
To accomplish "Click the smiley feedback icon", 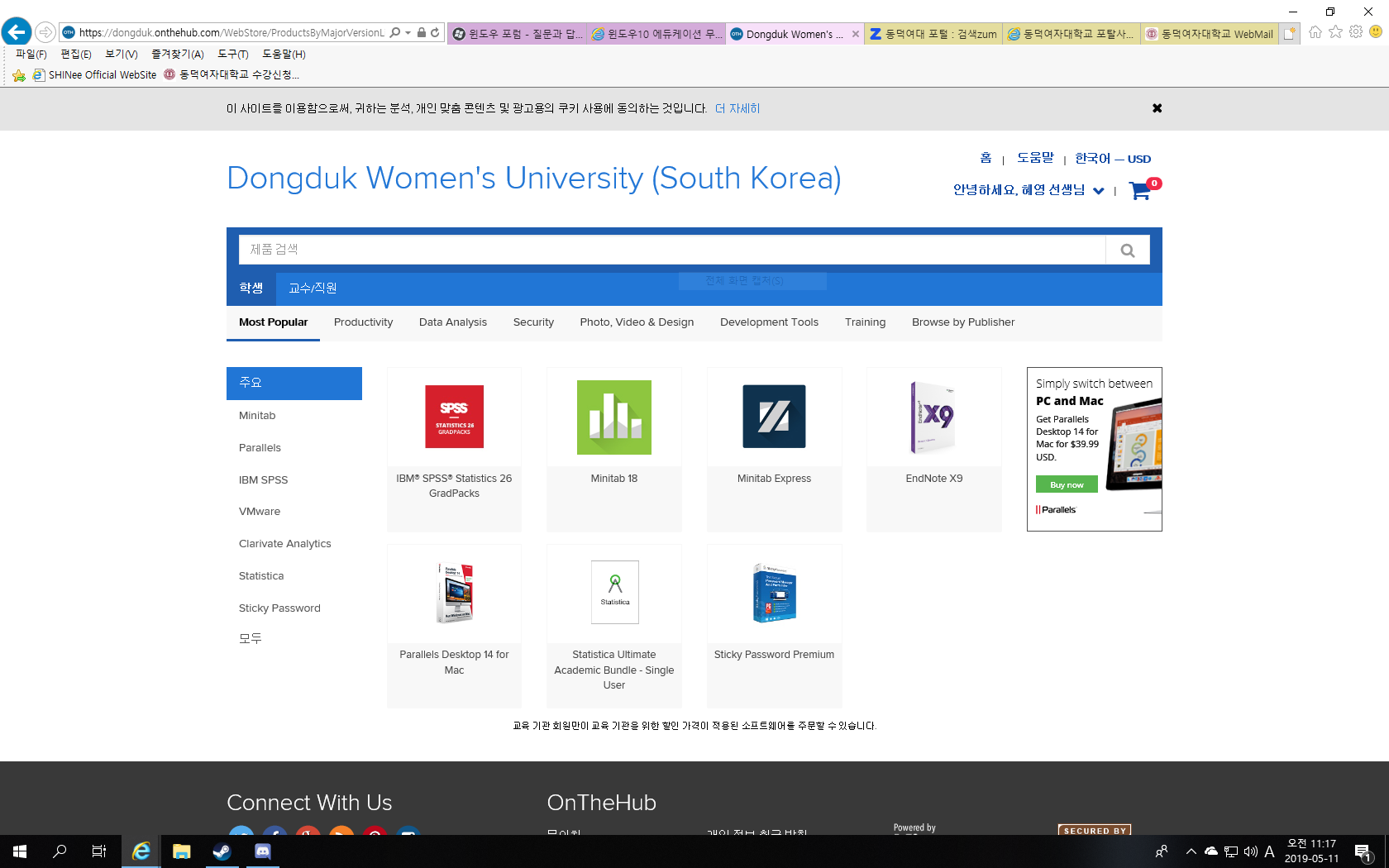I will (1376, 31).
